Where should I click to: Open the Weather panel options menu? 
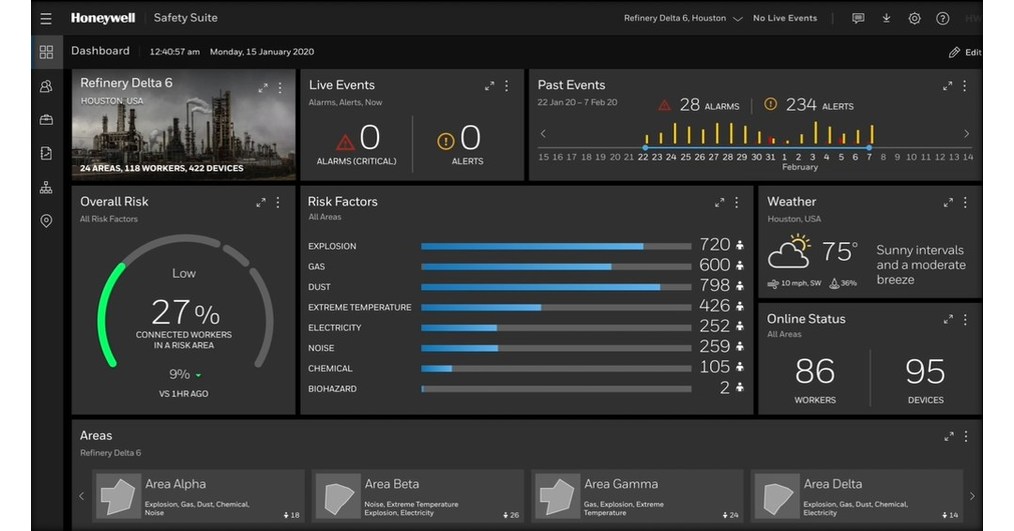pyautogui.click(x=965, y=202)
